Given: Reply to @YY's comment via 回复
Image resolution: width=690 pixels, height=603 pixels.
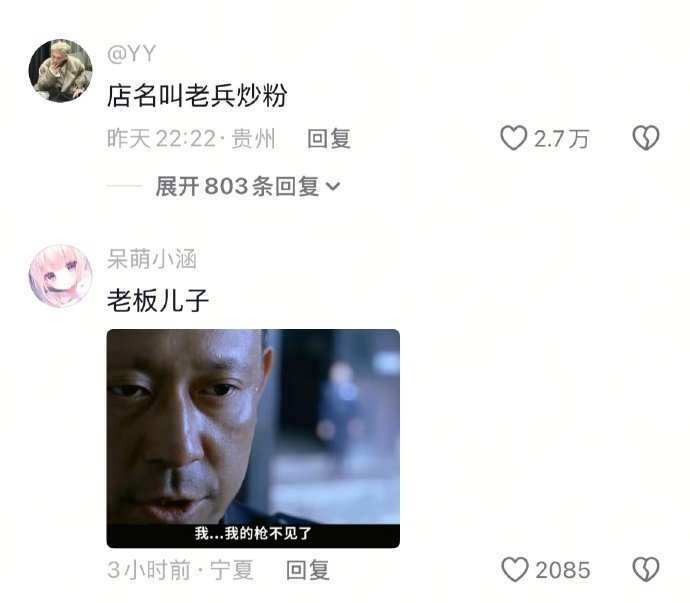Looking at the screenshot, I should [x=329, y=139].
